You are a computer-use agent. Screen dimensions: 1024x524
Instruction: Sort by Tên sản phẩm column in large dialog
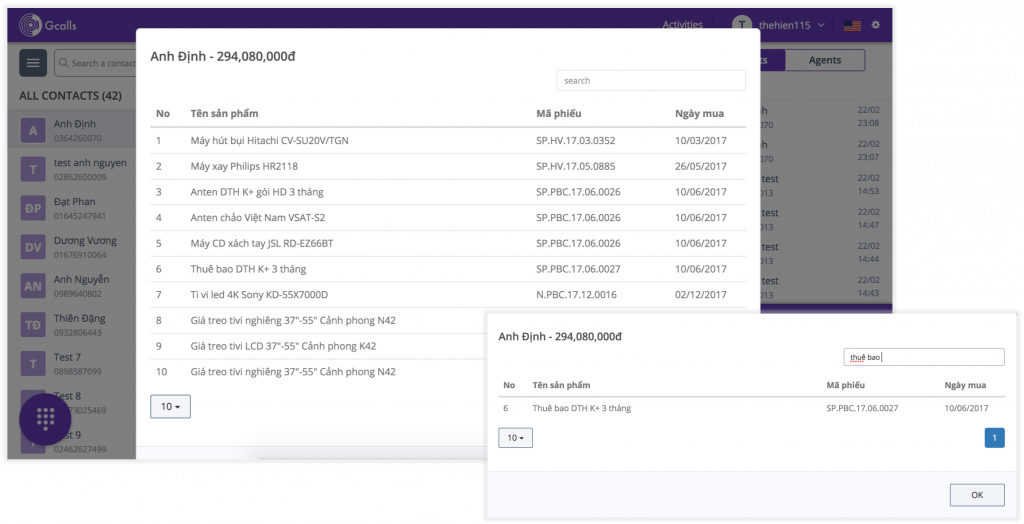(x=224, y=113)
